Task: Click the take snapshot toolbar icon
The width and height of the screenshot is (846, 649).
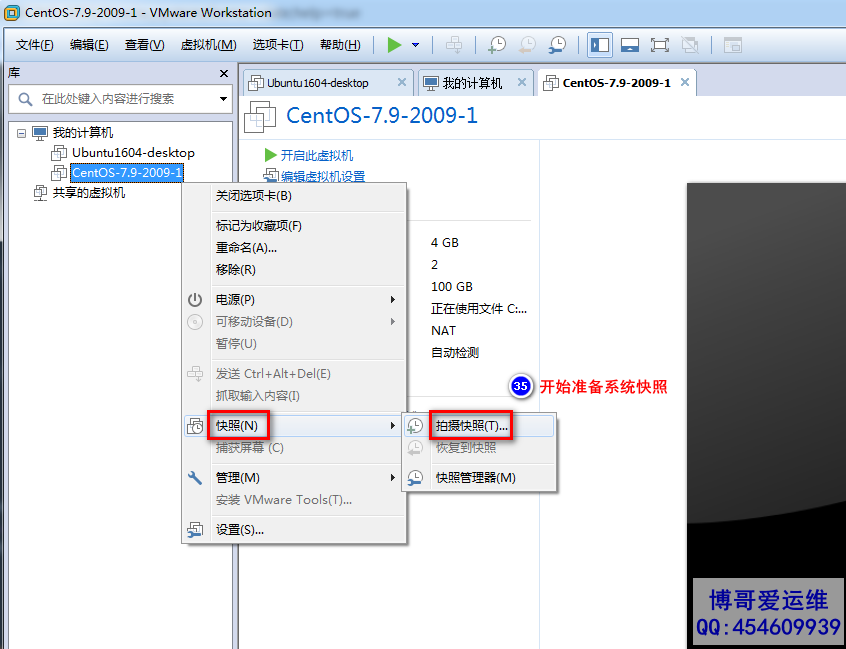Action: 497,45
